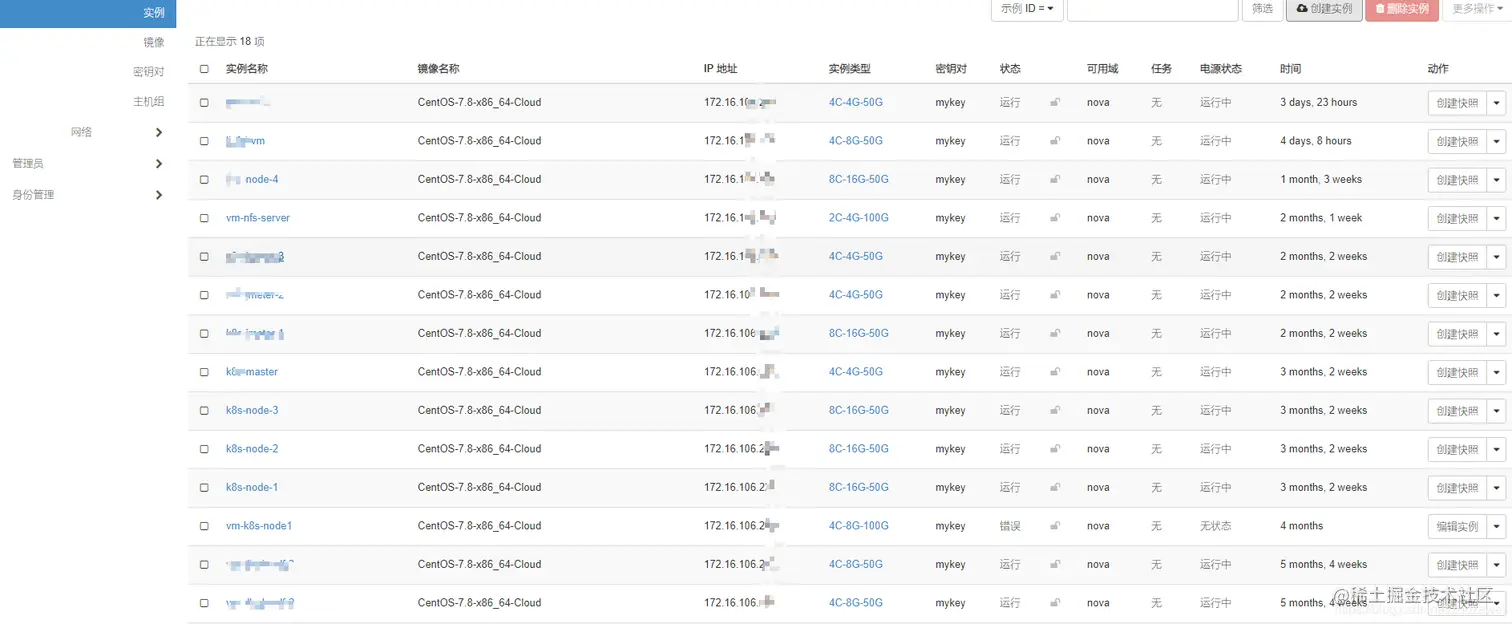Click lock icon in the k8s-master 4C-4G-50G row

1055,372
